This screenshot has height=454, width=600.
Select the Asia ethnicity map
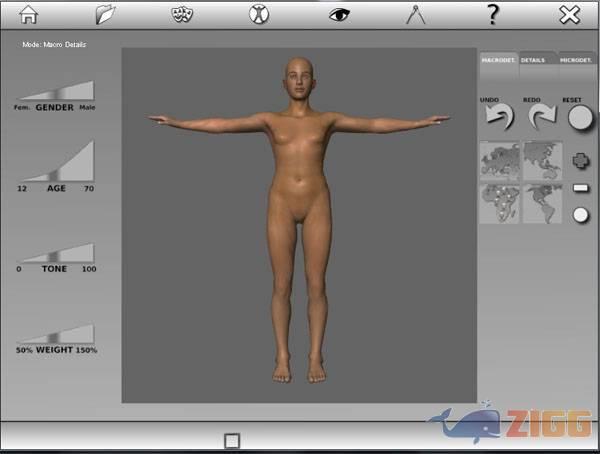[x=542, y=160]
